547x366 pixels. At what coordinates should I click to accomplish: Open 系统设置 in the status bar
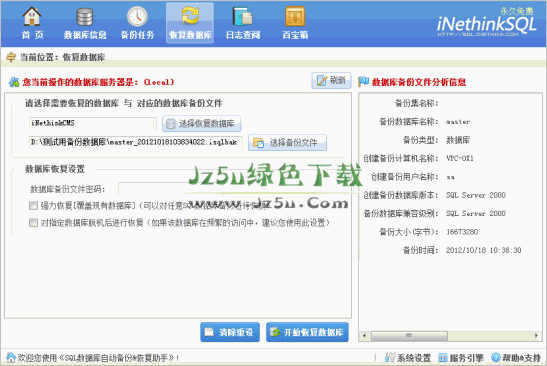pyautogui.click(x=408, y=358)
